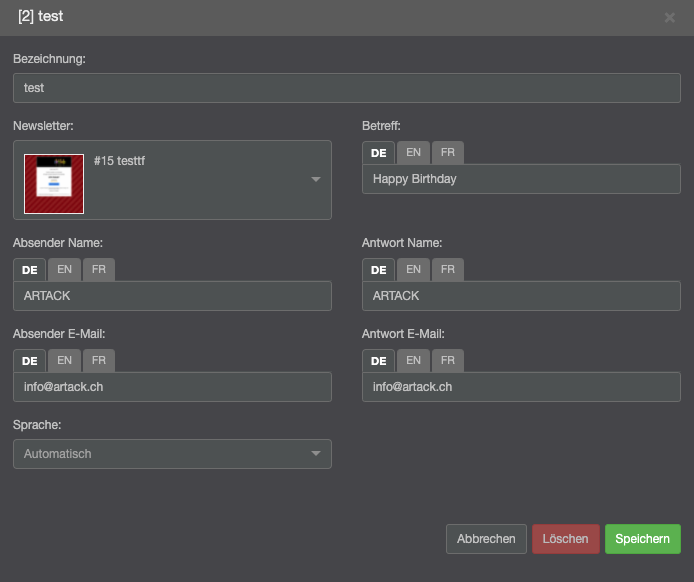Expand the Newsletter dropdown arrow
The image size is (694, 582).
tap(315, 180)
